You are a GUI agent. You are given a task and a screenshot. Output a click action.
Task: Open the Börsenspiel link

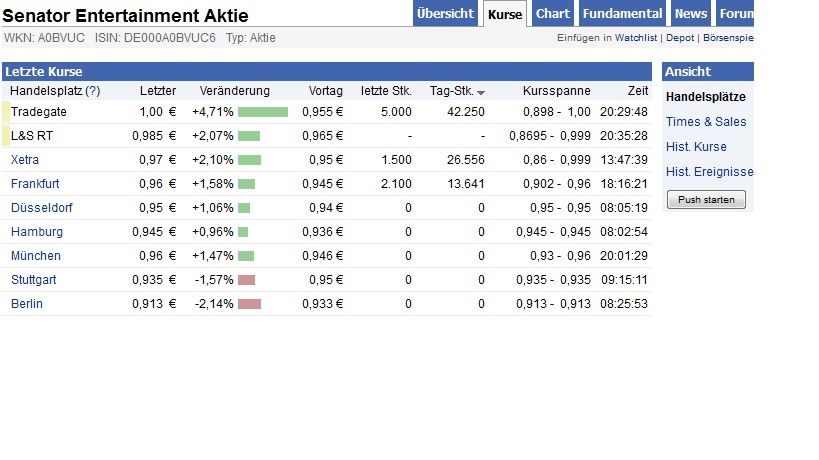728,38
